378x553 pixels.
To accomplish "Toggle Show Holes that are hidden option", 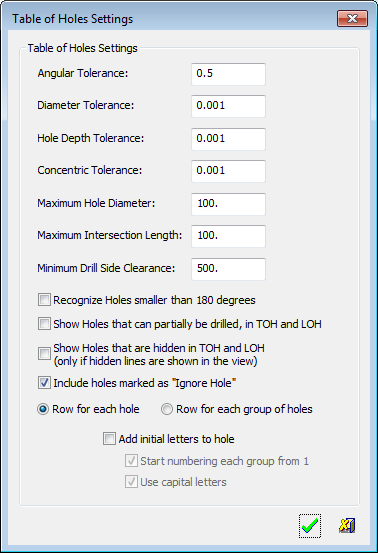I will (x=44, y=353).
